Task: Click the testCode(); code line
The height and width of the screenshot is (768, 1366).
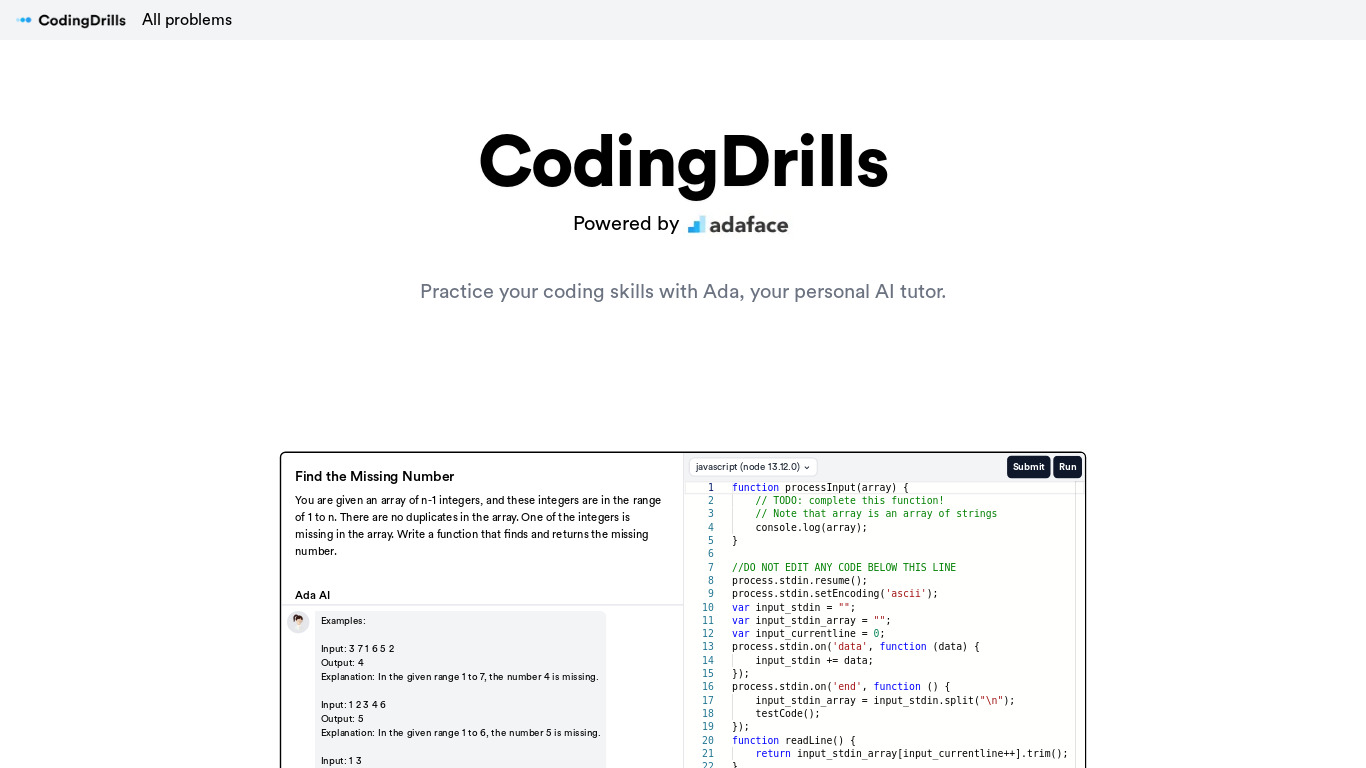Action: (787, 714)
